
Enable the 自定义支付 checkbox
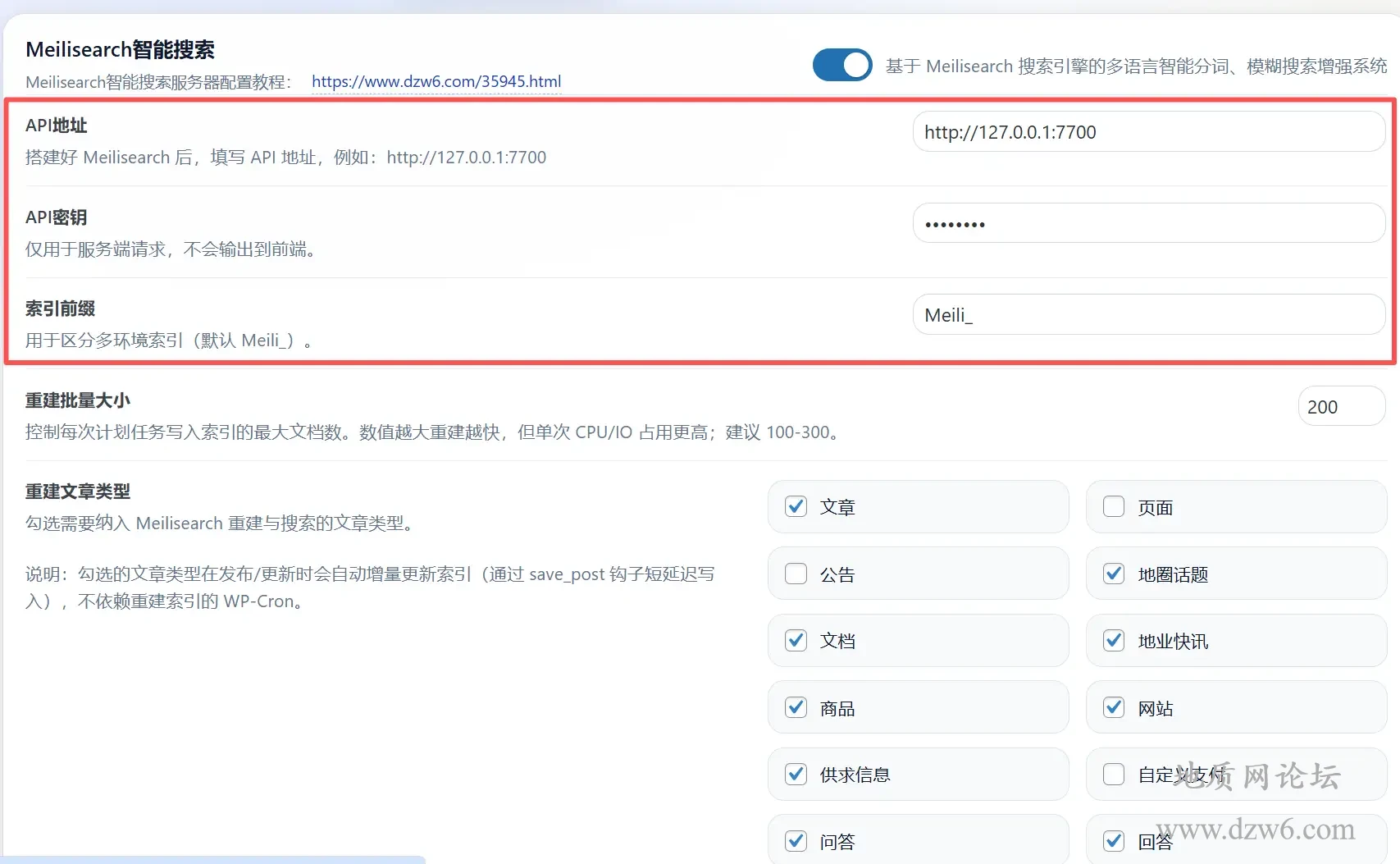pos(1113,774)
